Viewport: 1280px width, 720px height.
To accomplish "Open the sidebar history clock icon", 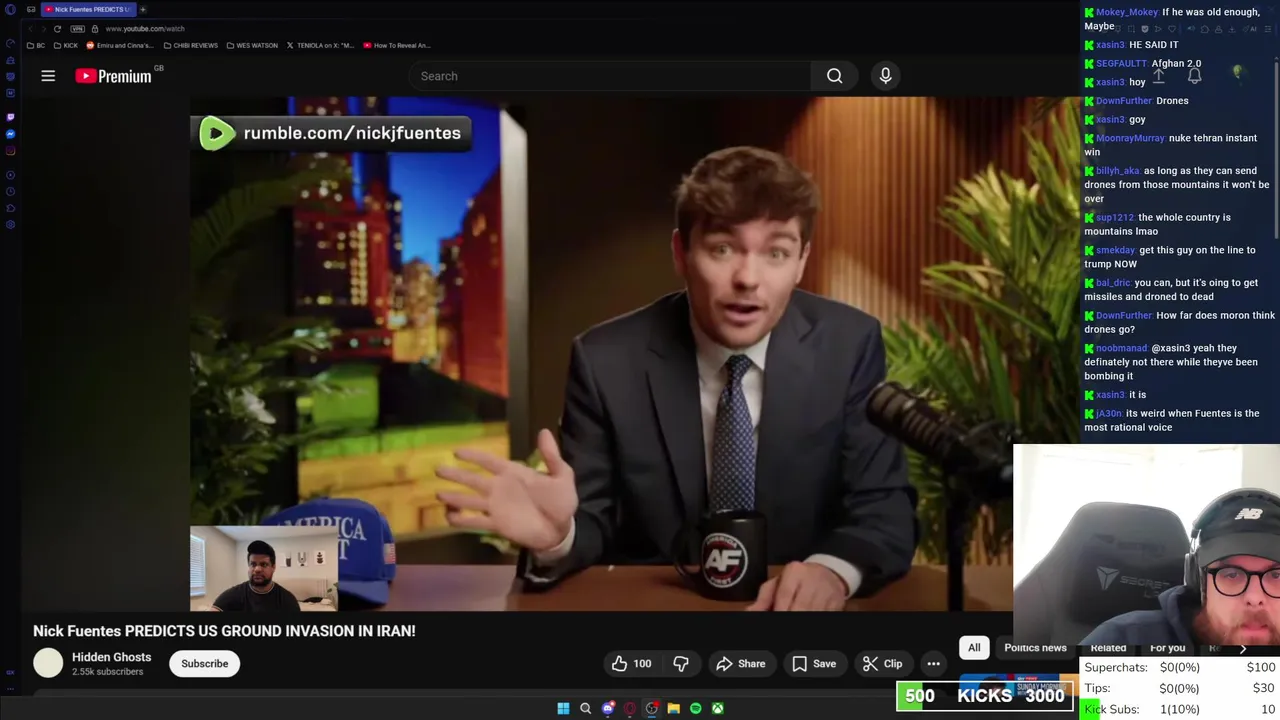I will pos(10,191).
